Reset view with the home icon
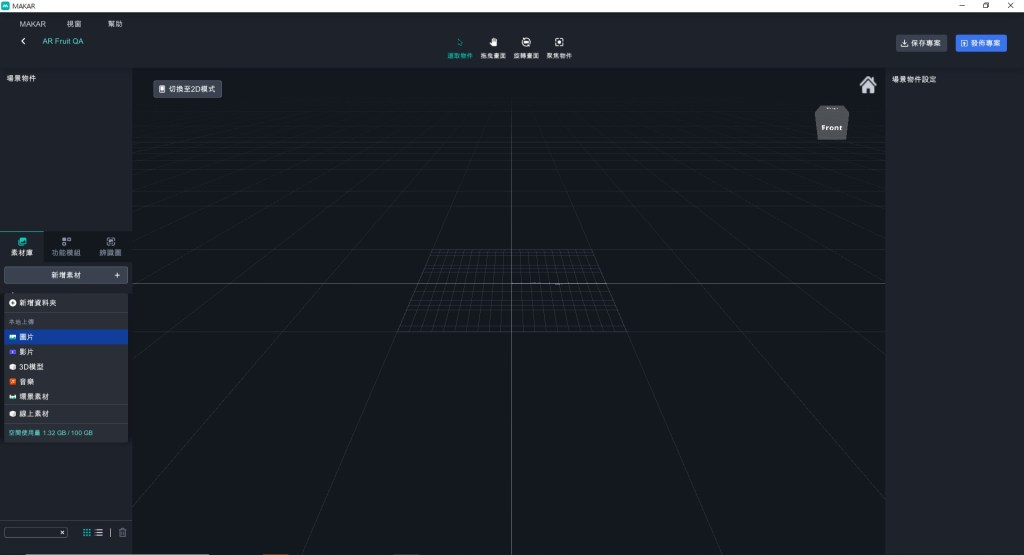 pyautogui.click(x=867, y=84)
